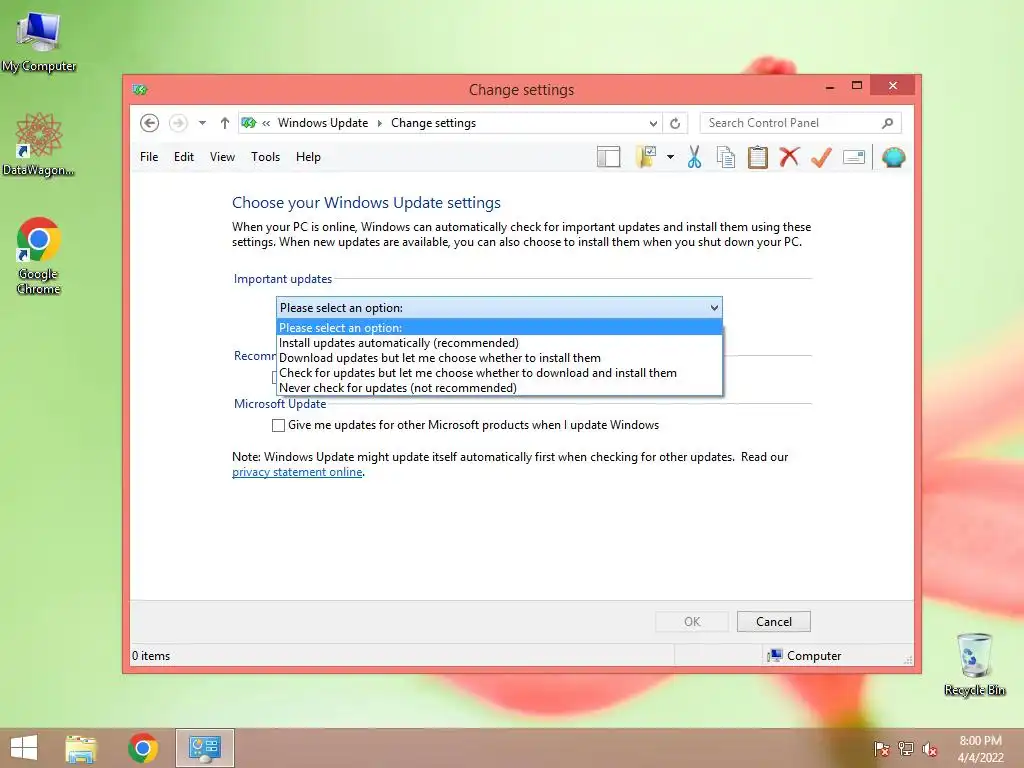Choose Install updates automatically (recommended)
This screenshot has width=1024, height=768.
click(500, 343)
